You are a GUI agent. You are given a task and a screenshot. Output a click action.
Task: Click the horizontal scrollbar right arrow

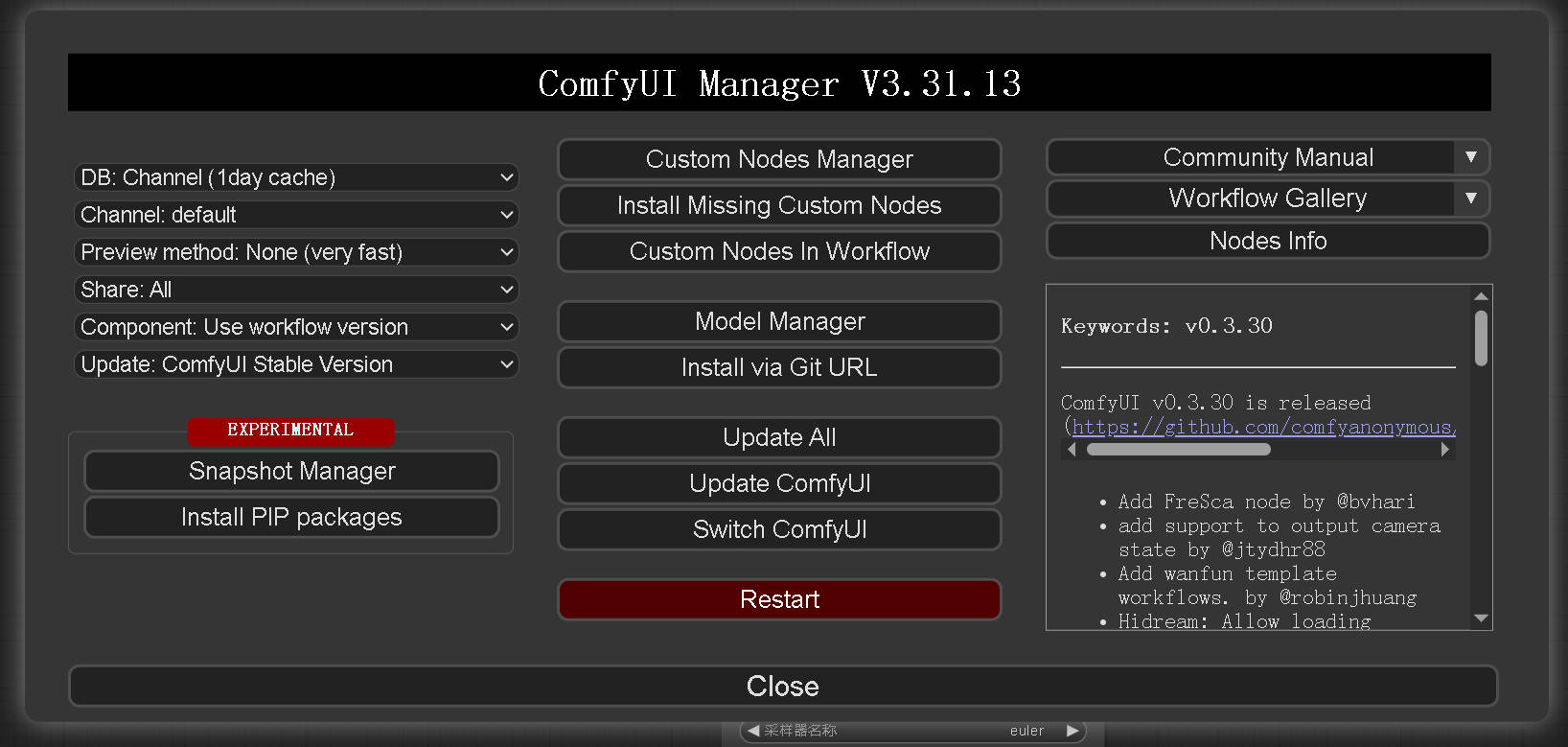coord(1445,450)
